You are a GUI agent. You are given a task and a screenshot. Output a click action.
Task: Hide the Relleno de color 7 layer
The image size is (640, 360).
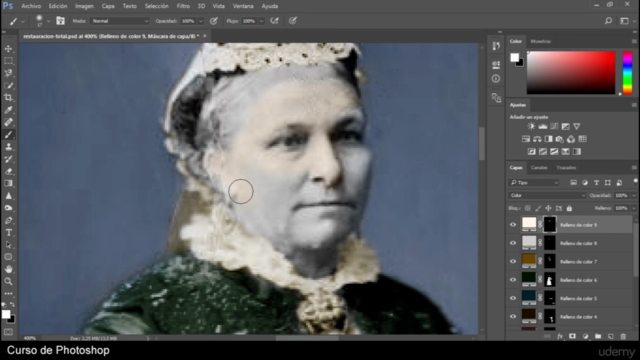tap(513, 261)
